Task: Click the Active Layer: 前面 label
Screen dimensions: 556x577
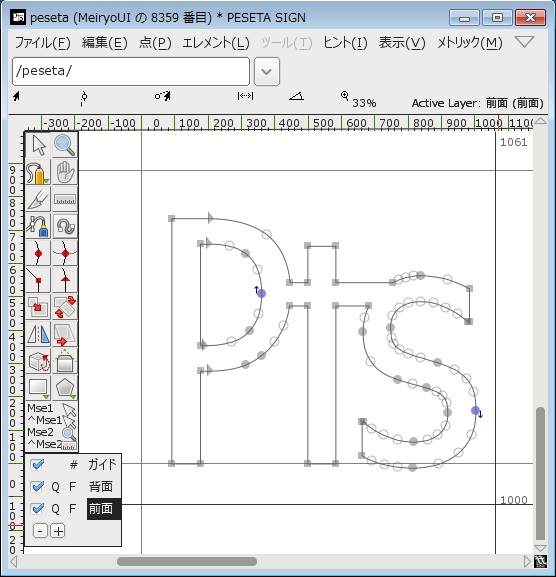Action: tap(477, 103)
